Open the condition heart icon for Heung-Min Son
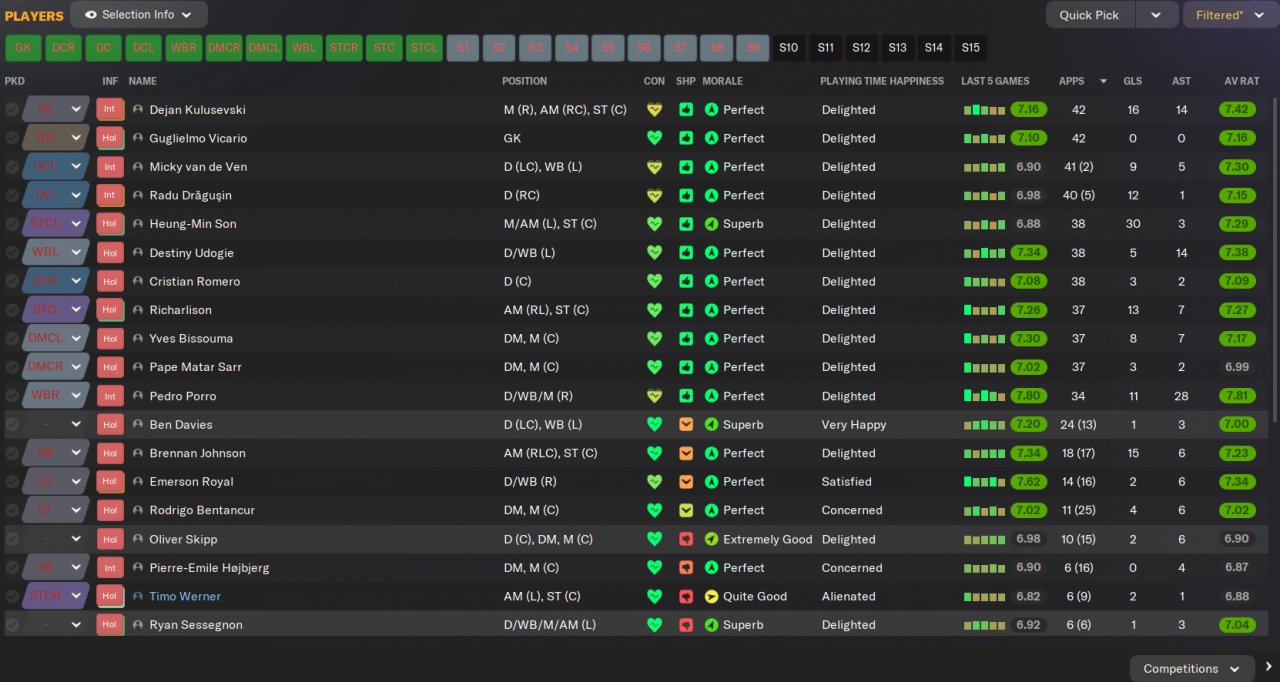1280x682 pixels. [654, 224]
